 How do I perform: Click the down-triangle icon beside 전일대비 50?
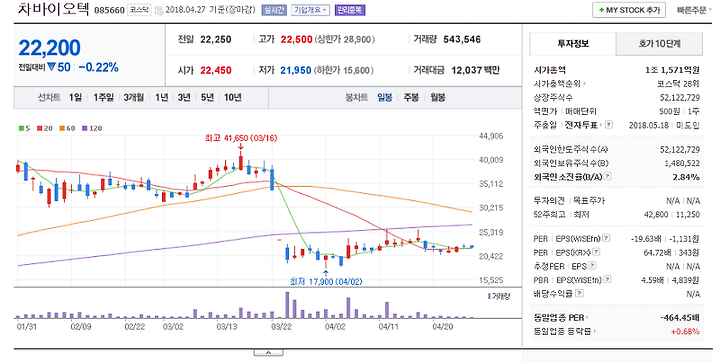click(51, 67)
